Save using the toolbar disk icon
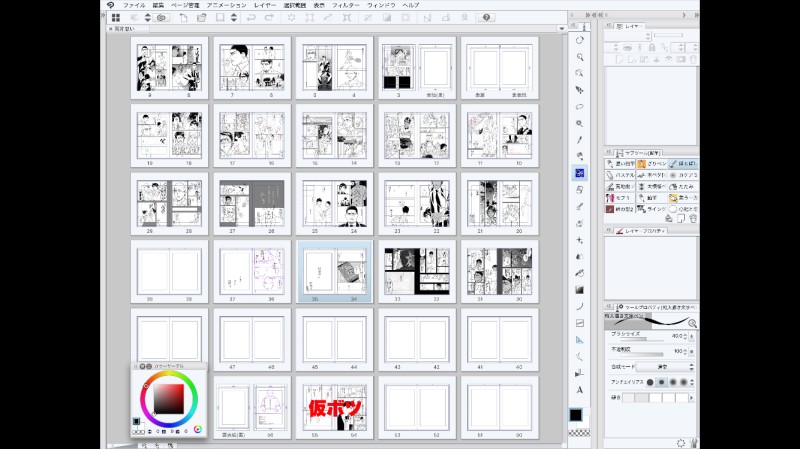800x449 pixels. click(x=220, y=17)
